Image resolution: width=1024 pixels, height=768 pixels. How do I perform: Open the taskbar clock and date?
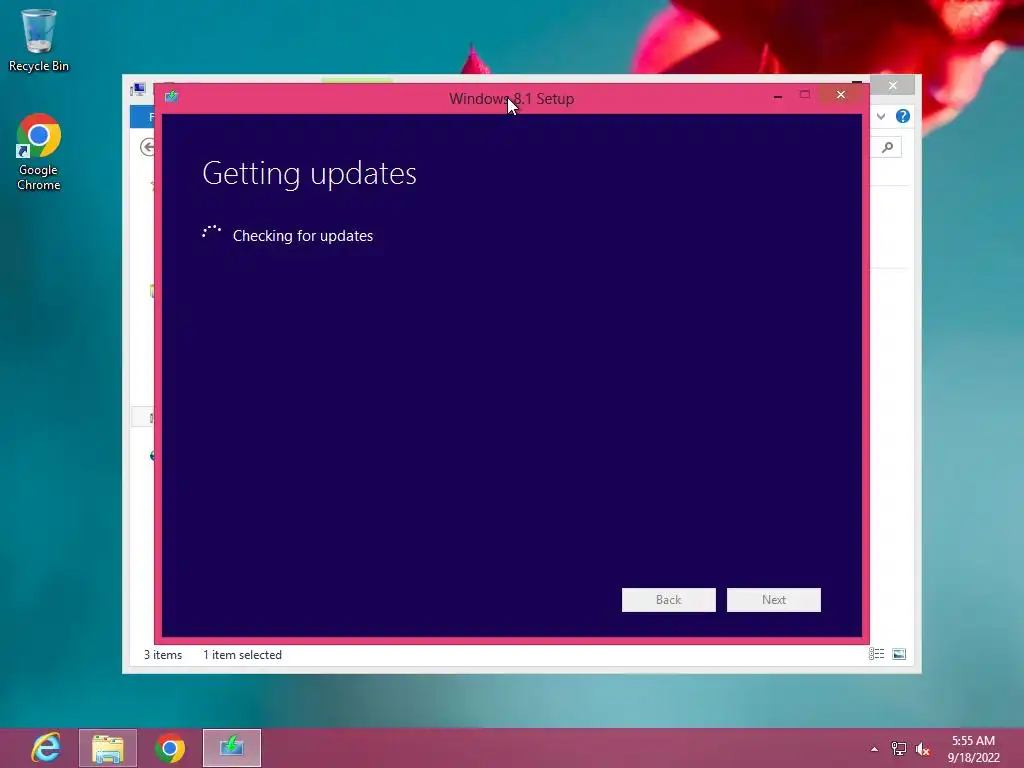pos(974,749)
